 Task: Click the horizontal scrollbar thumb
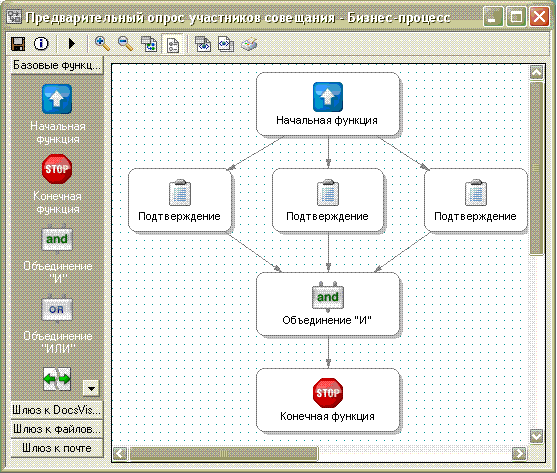click(224, 453)
